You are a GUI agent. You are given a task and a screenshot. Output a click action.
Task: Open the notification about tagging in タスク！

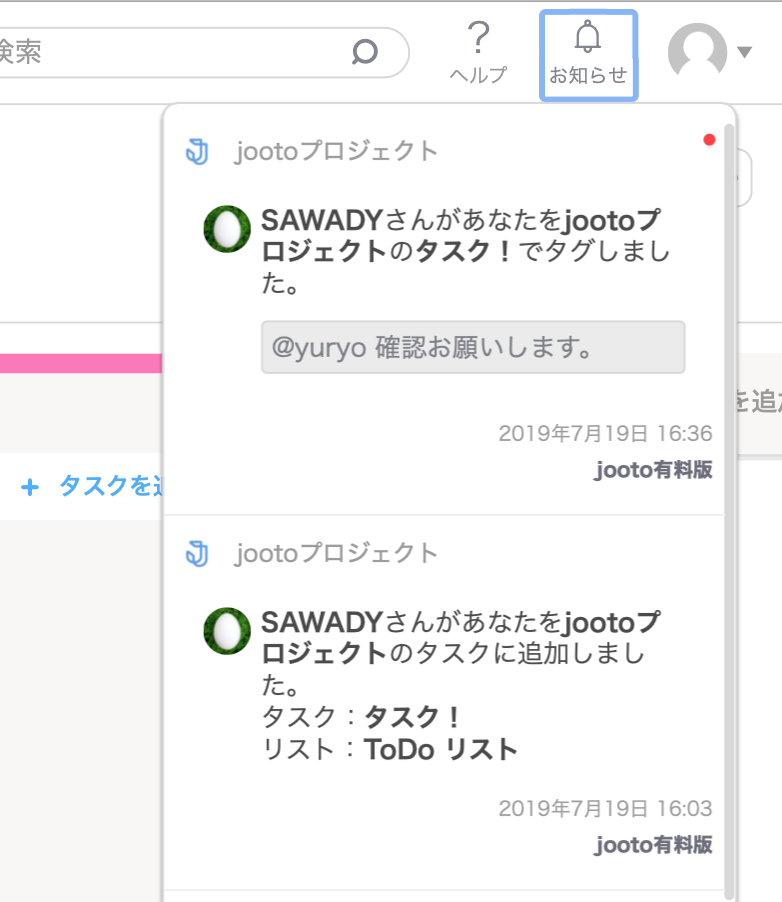[x=465, y=252]
